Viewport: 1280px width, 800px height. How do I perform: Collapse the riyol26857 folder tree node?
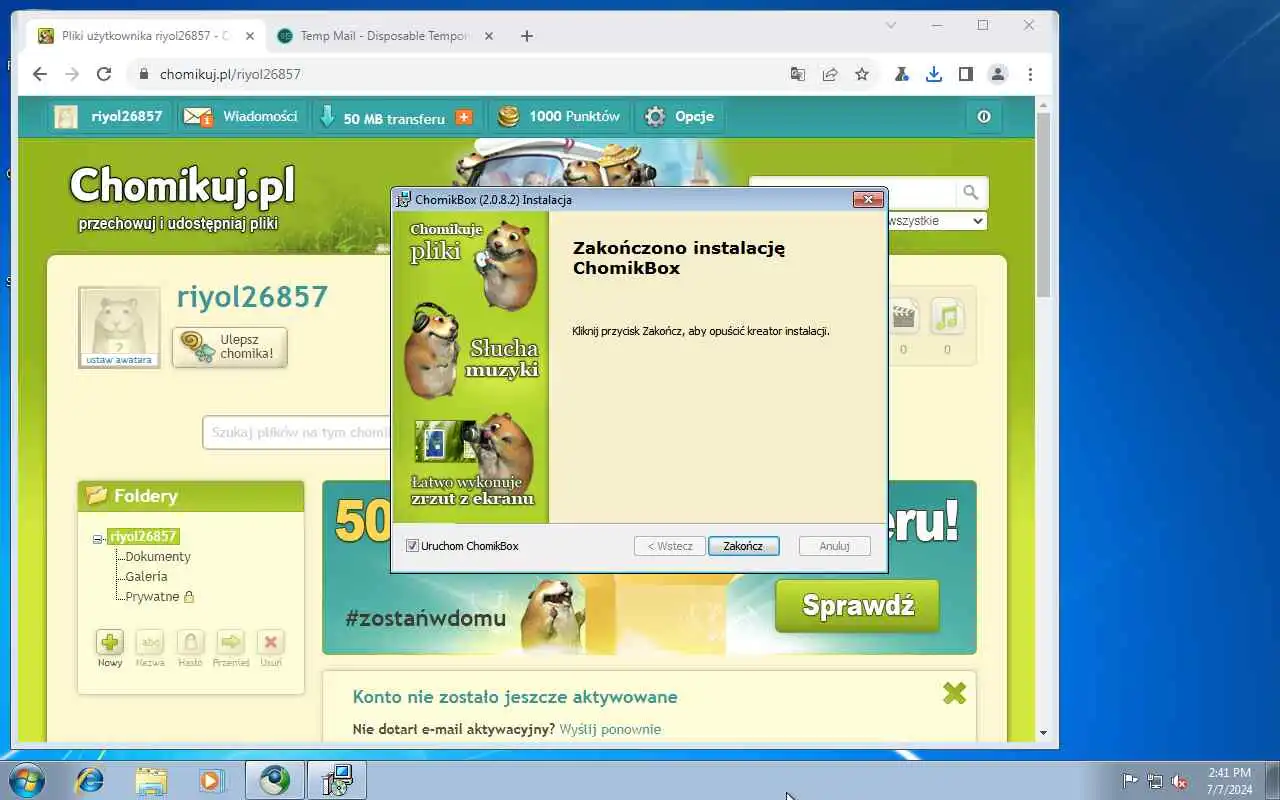[x=98, y=538]
